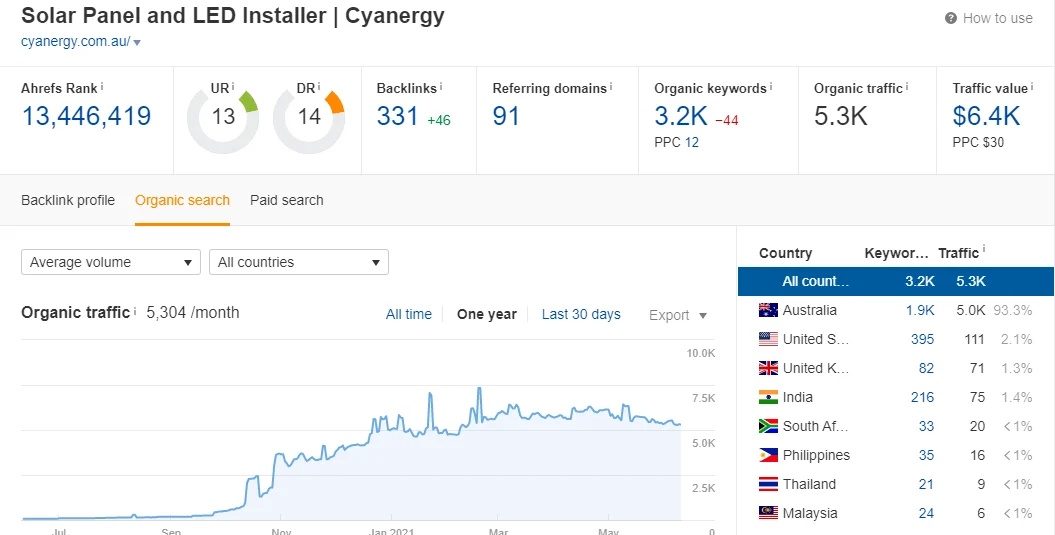Click United Kingdom 82 keywords link

click(x=926, y=368)
